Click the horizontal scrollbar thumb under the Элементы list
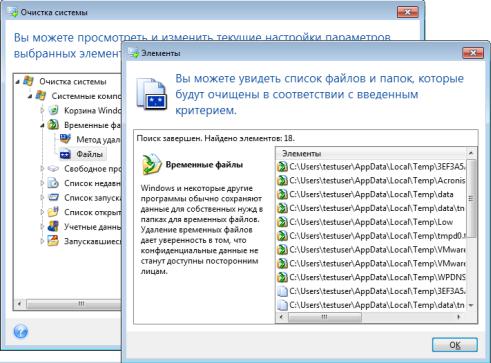 [x=324, y=317]
